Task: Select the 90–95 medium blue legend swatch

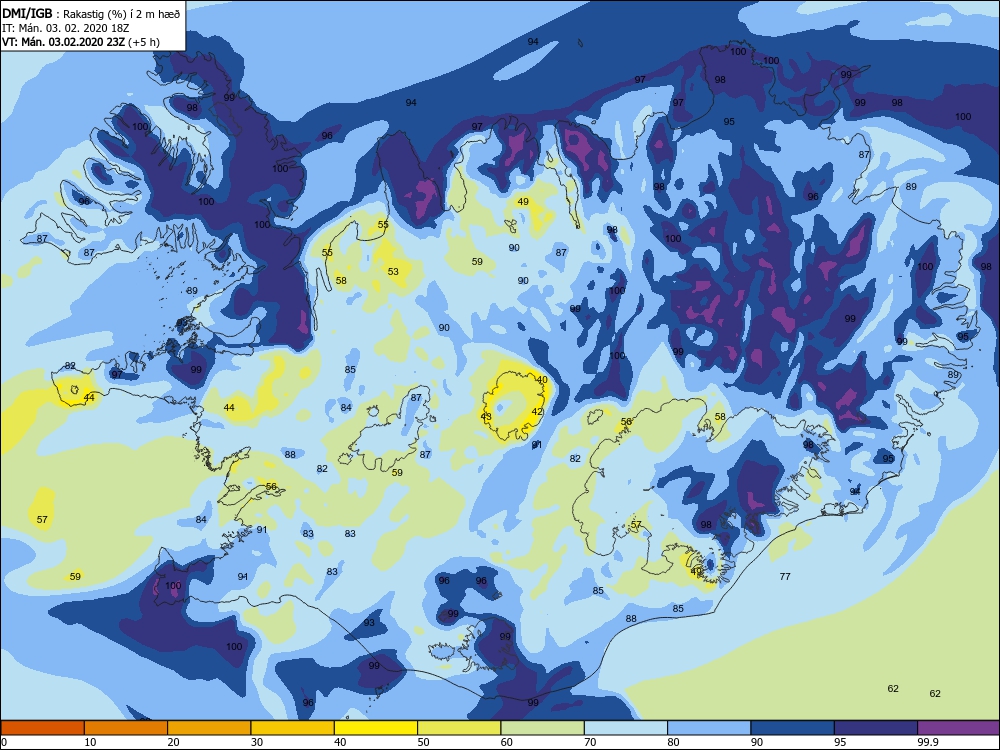Action: click(x=793, y=728)
